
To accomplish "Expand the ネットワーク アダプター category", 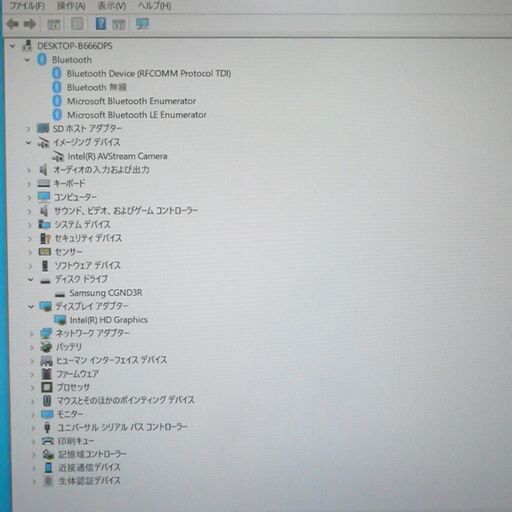I will click(x=32, y=334).
